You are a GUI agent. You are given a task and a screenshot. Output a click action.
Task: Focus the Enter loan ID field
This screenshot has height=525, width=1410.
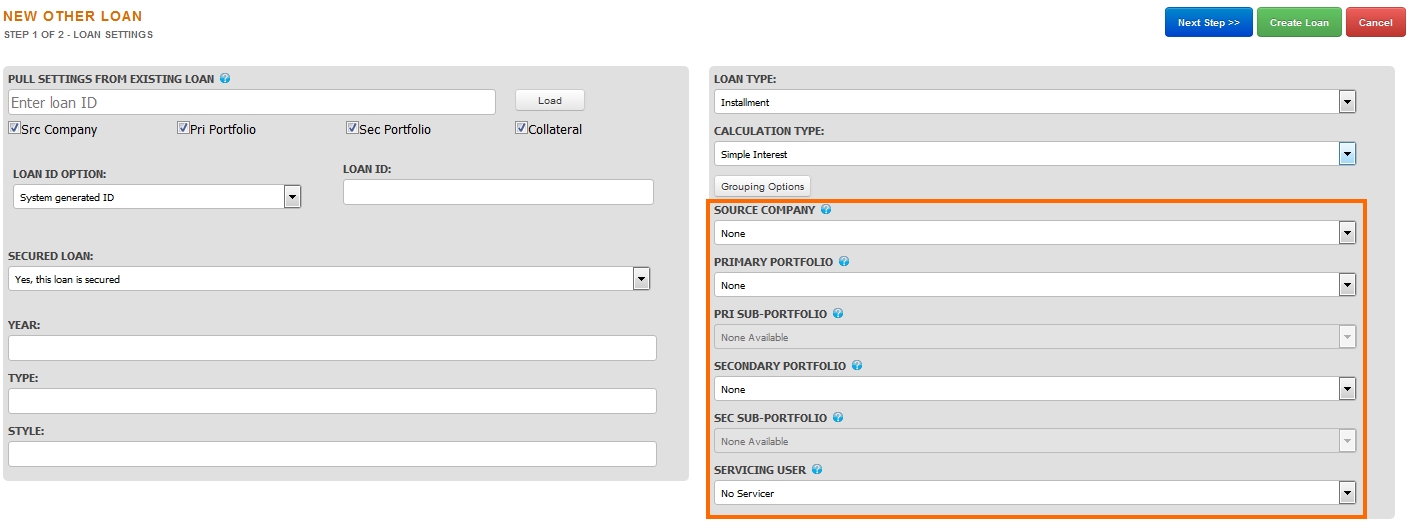252,102
